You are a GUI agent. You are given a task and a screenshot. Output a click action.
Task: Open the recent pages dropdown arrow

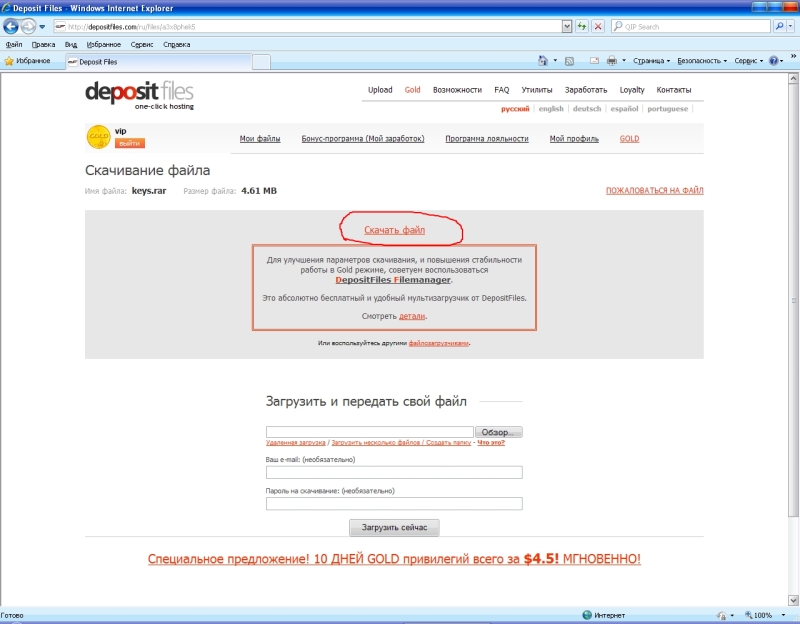pos(42,27)
